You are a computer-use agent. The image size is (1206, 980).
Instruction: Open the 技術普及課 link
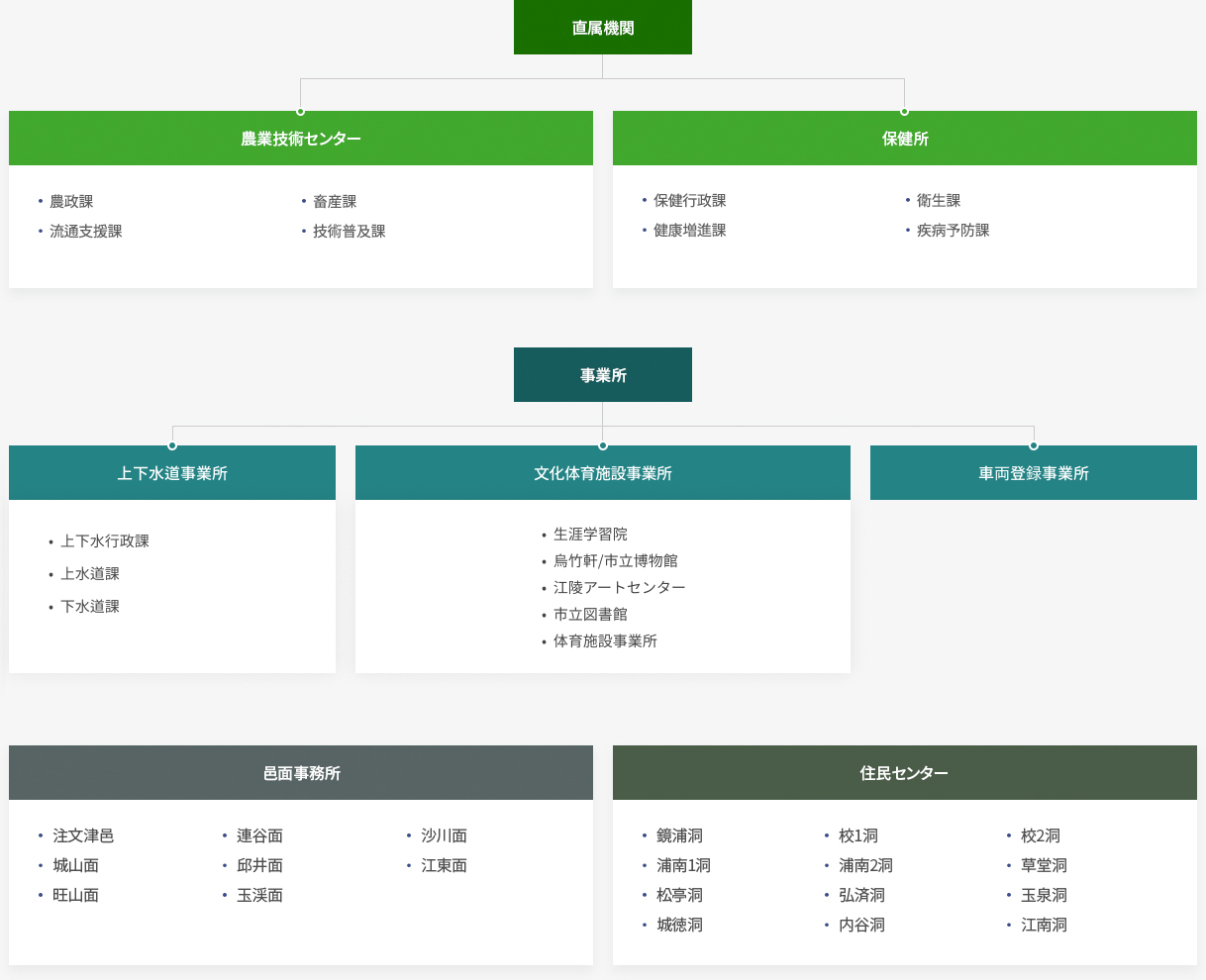(350, 231)
